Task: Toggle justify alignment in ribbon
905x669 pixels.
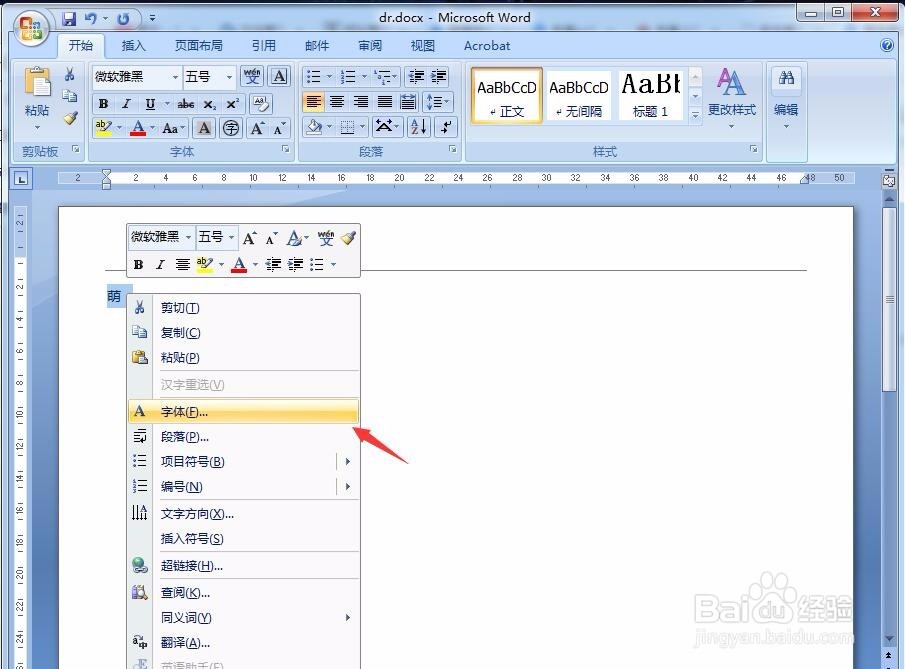Action: pyautogui.click(x=384, y=102)
